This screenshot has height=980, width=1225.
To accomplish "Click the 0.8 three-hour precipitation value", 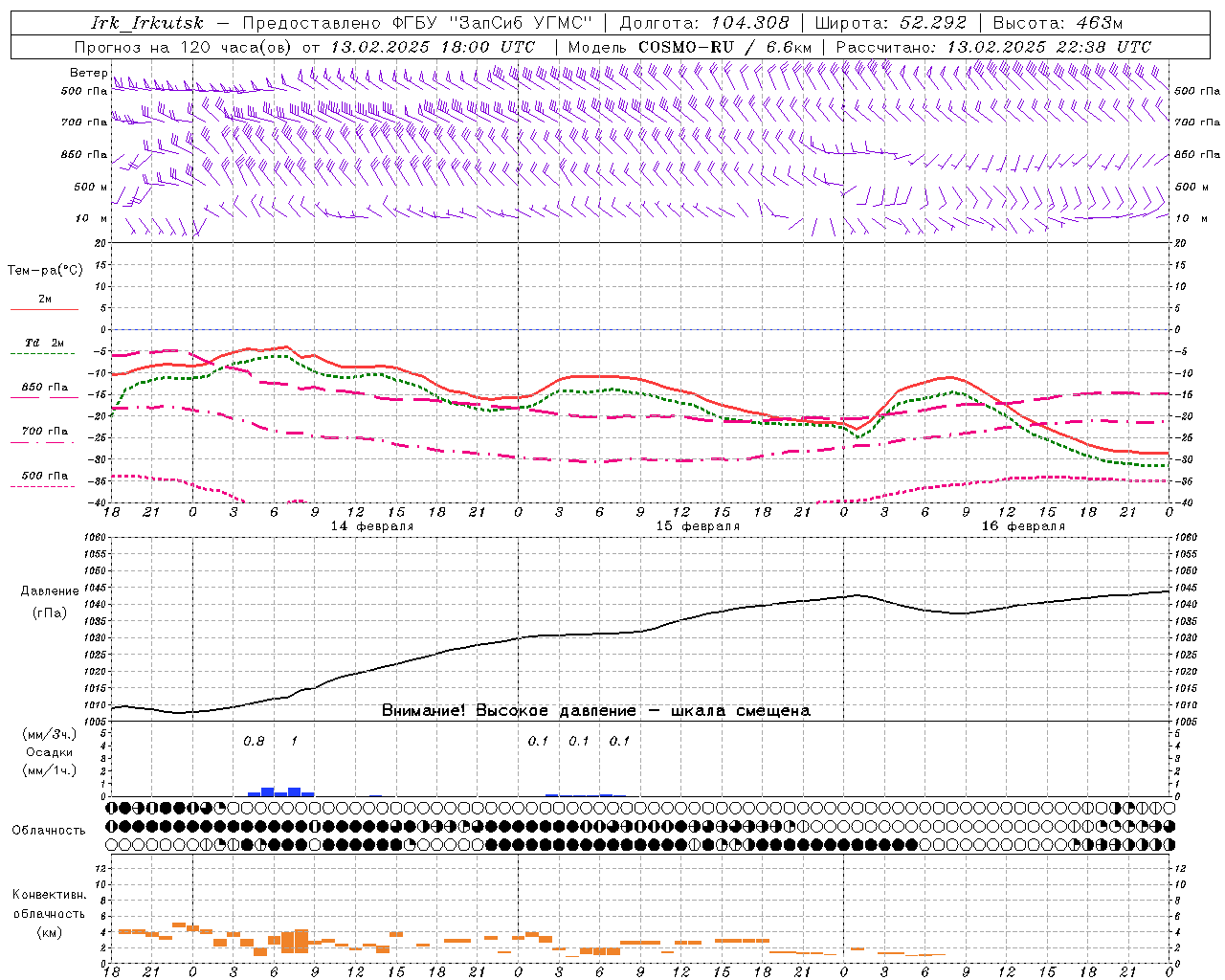I will coord(254,742).
